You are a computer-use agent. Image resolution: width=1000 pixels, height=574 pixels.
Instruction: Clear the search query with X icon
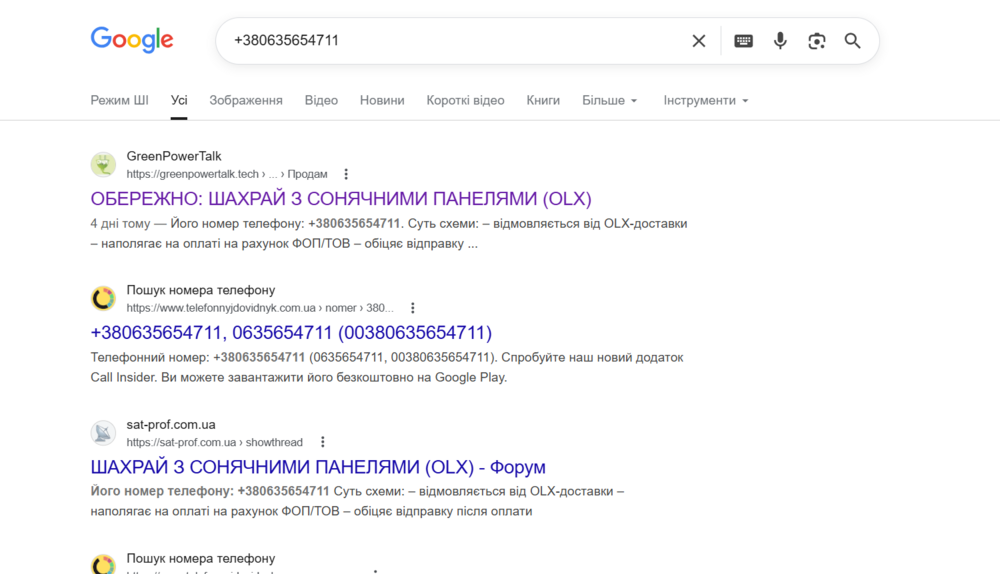click(x=698, y=41)
